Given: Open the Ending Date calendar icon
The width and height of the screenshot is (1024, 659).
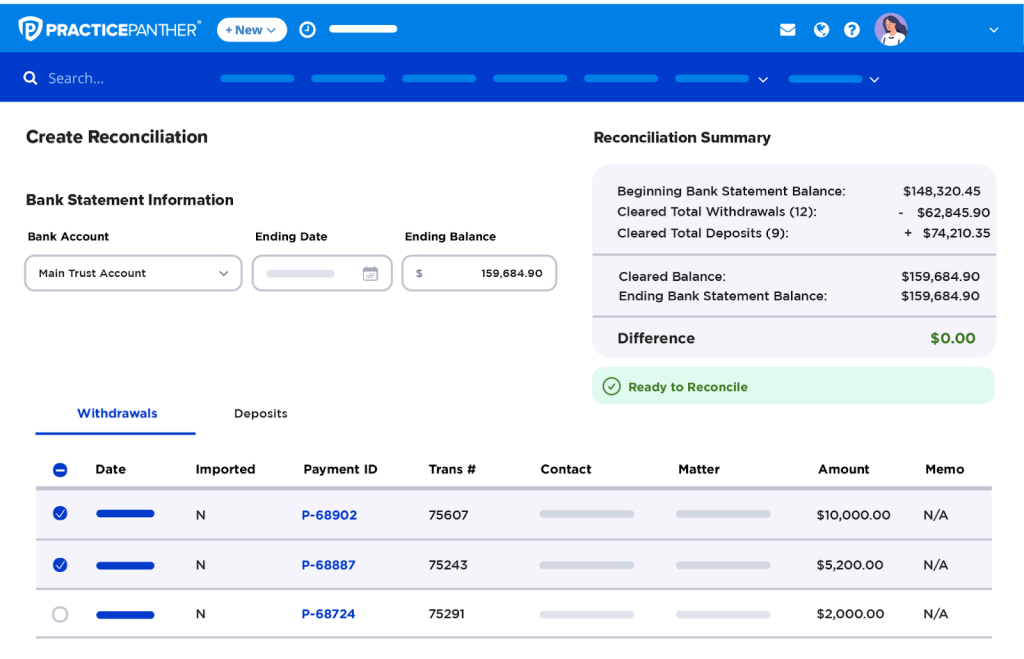Looking at the screenshot, I should (370, 273).
